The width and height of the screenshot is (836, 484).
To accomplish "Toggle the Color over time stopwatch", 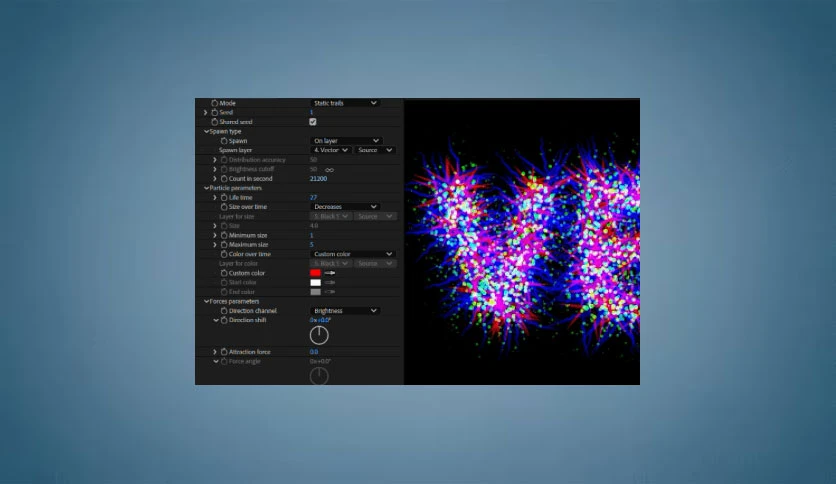I will [x=224, y=254].
